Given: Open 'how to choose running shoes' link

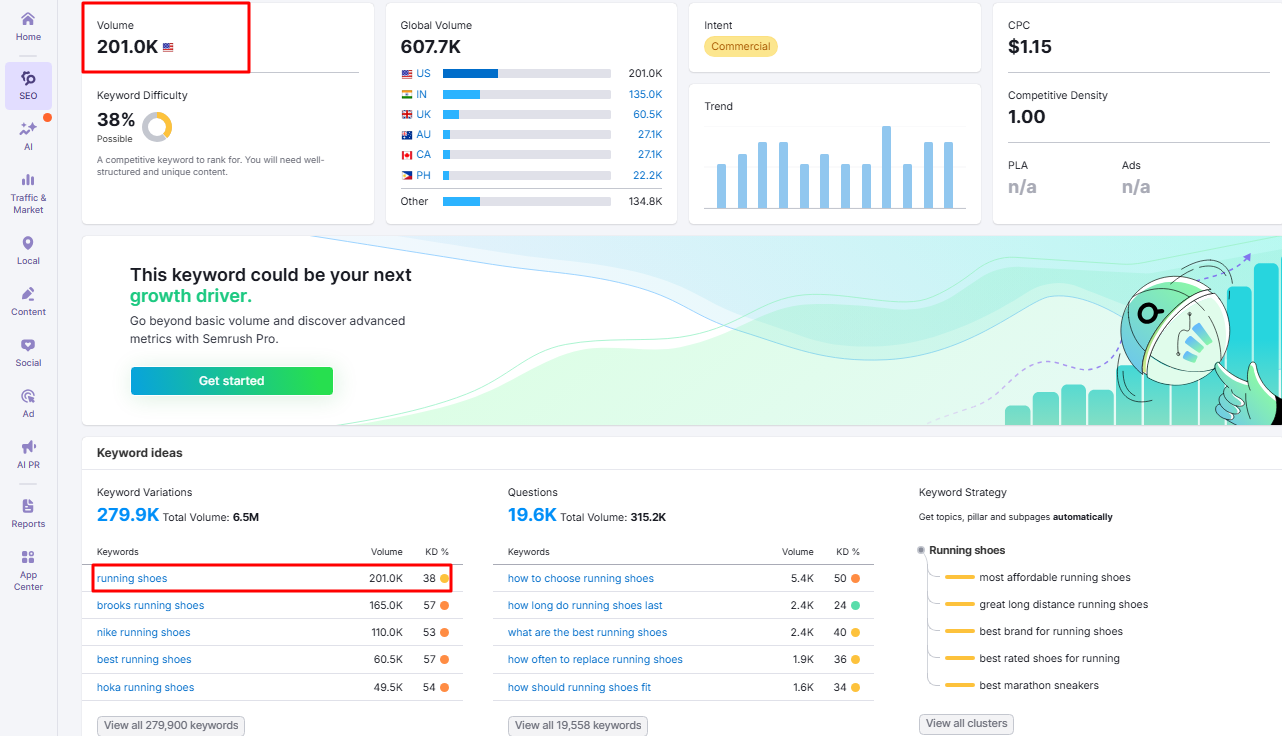Looking at the screenshot, I should [580, 578].
